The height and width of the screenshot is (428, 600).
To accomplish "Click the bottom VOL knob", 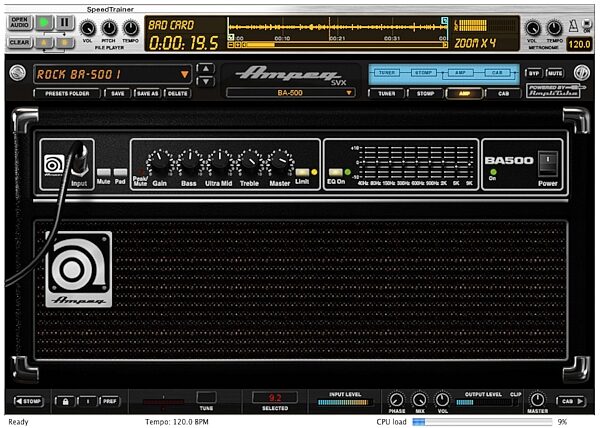I will tap(442, 400).
